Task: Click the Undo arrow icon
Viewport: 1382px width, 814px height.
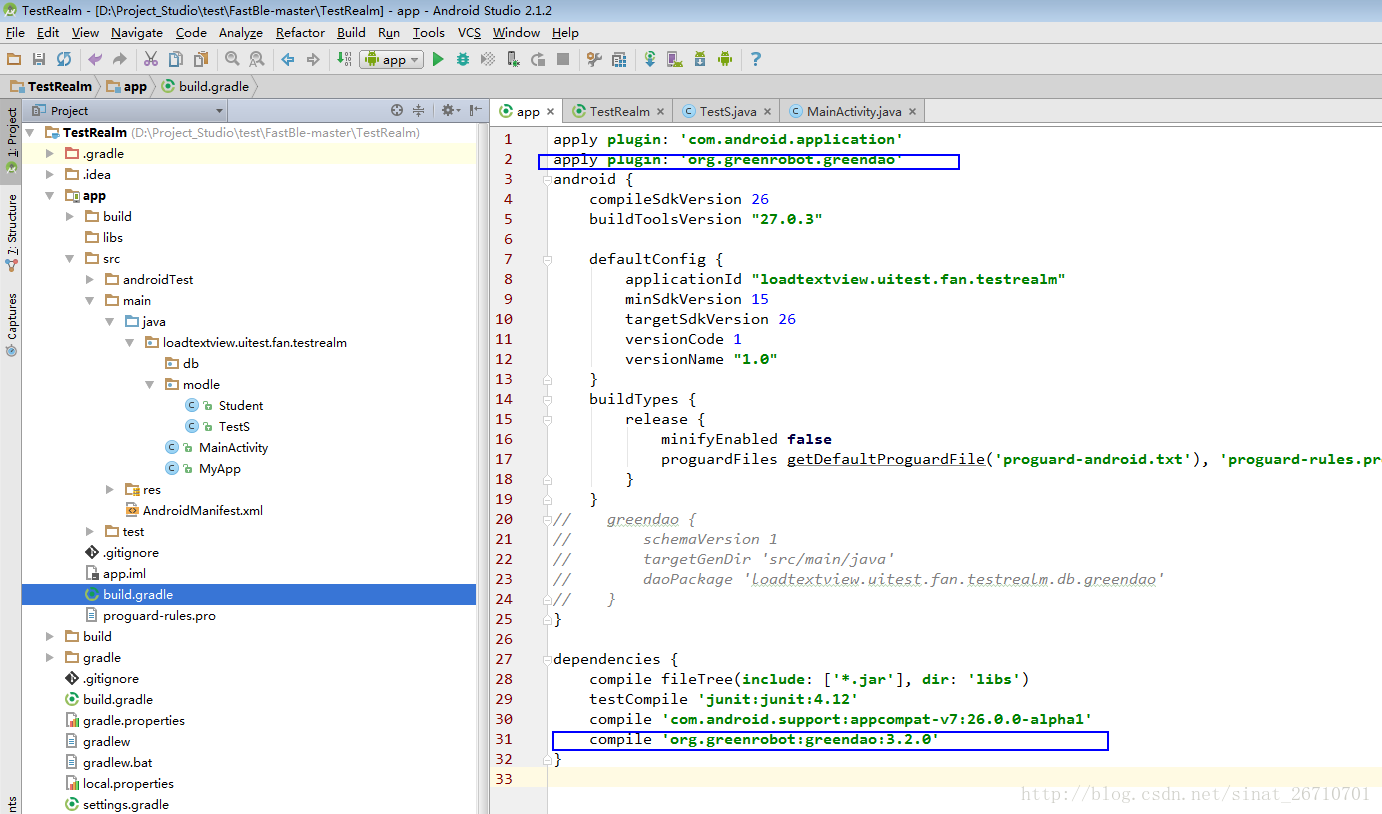Action: point(95,60)
